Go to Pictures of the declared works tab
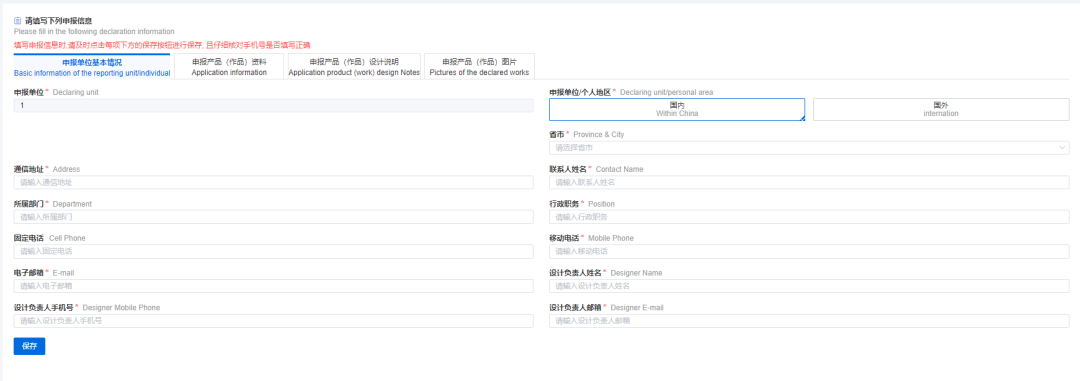Viewport: 1080px width, 381px height. (479, 67)
